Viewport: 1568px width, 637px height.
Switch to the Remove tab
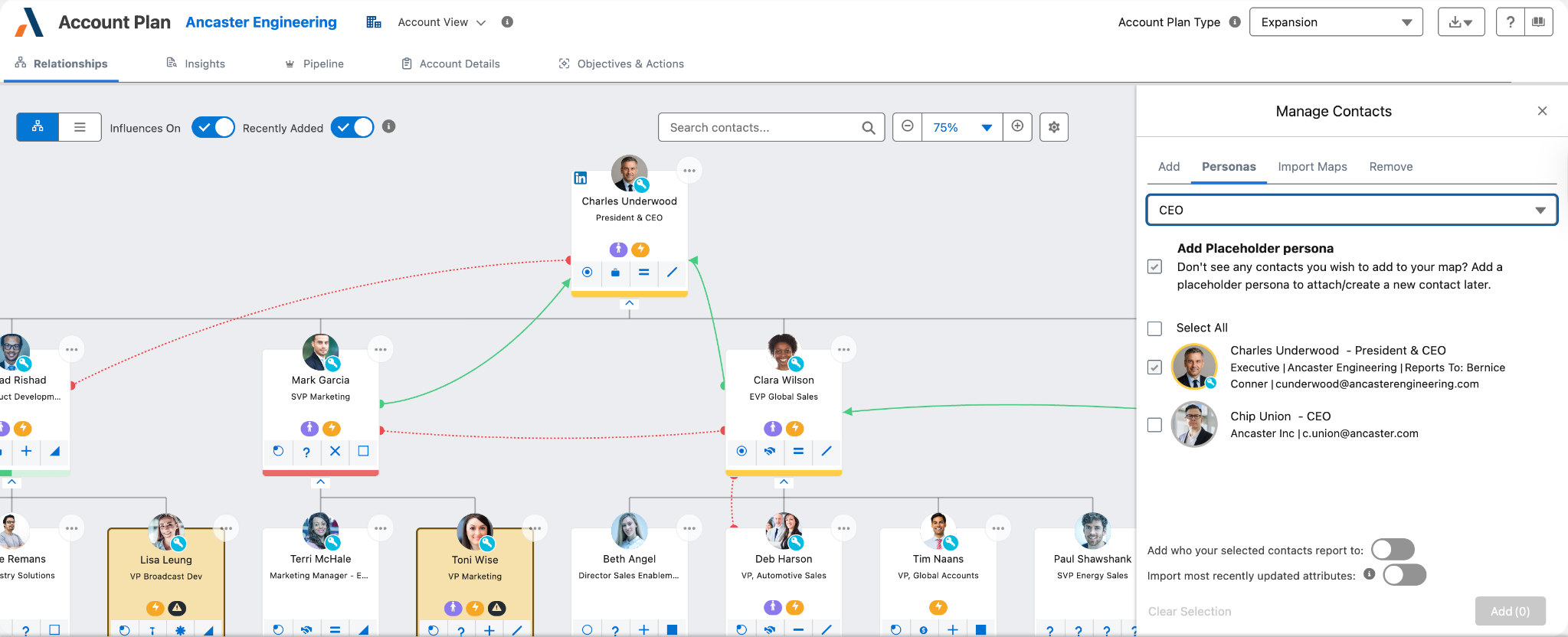point(1391,167)
